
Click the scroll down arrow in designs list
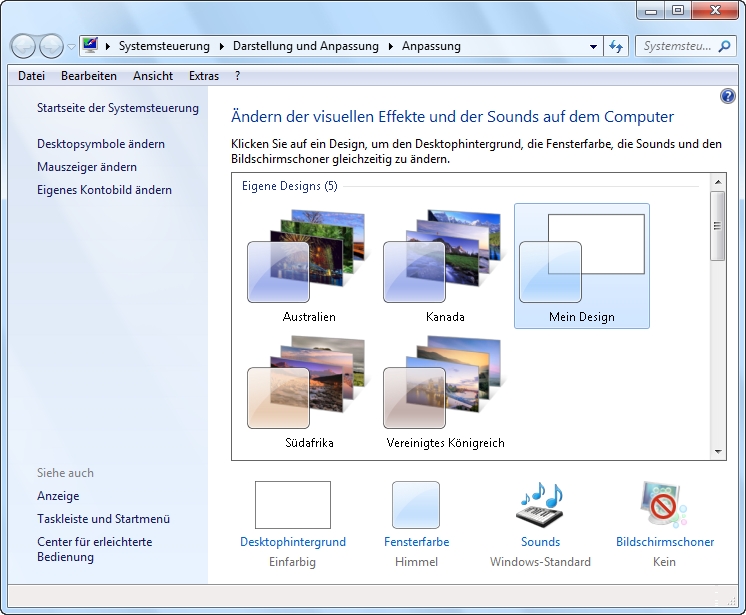coord(717,452)
